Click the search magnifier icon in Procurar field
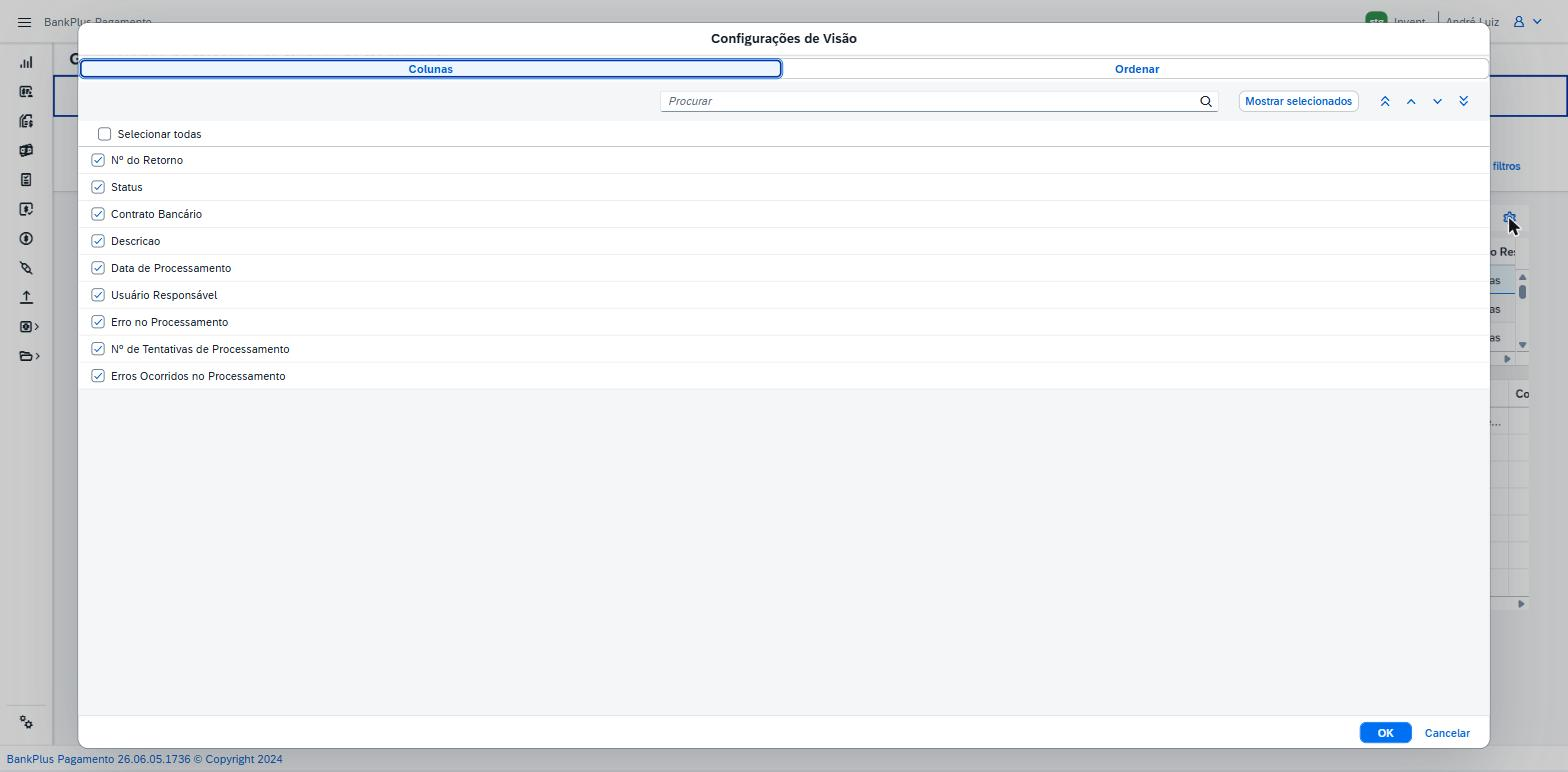The height and width of the screenshot is (772, 1568). [x=1206, y=101]
